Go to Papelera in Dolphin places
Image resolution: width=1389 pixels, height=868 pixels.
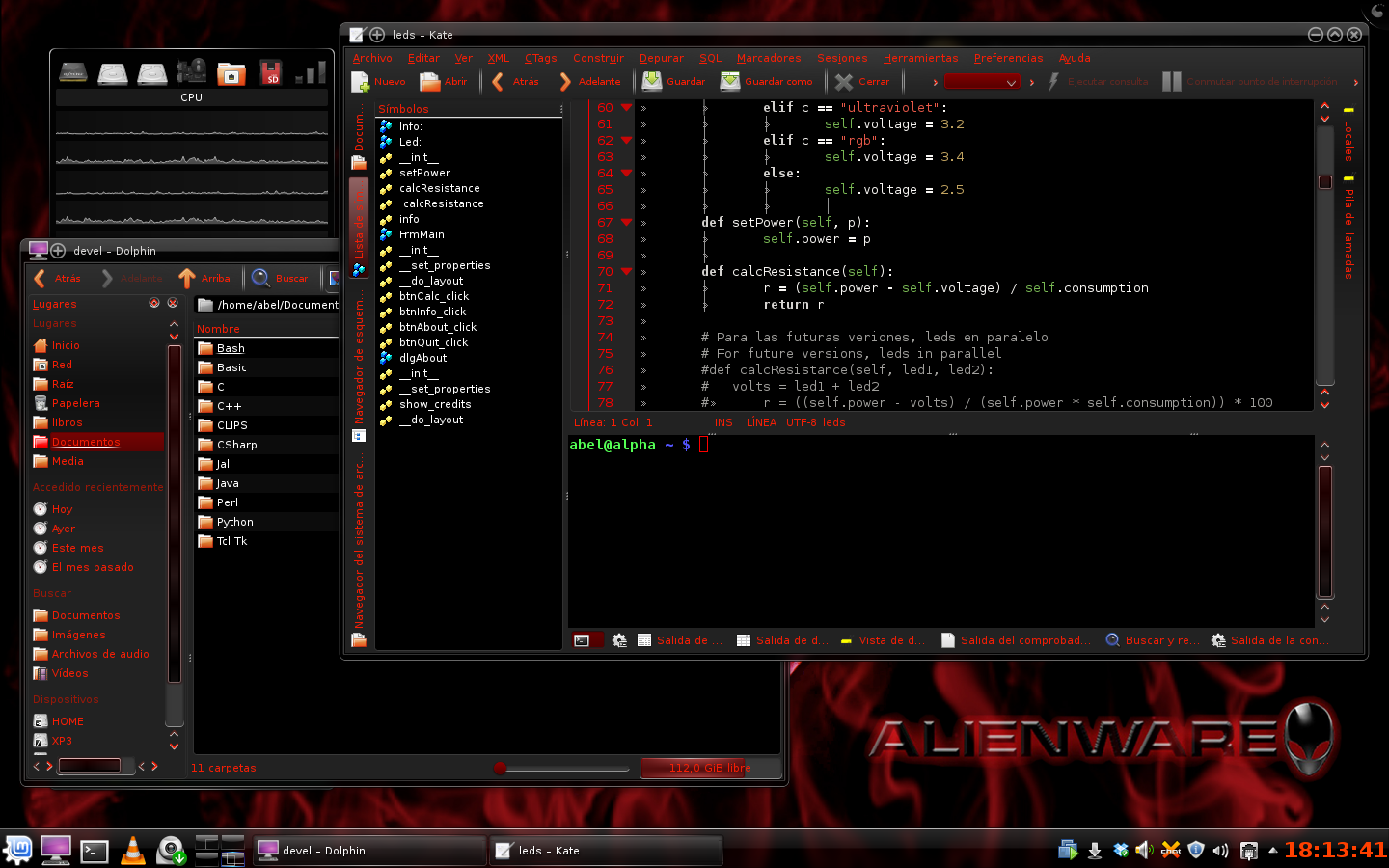(75, 403)
